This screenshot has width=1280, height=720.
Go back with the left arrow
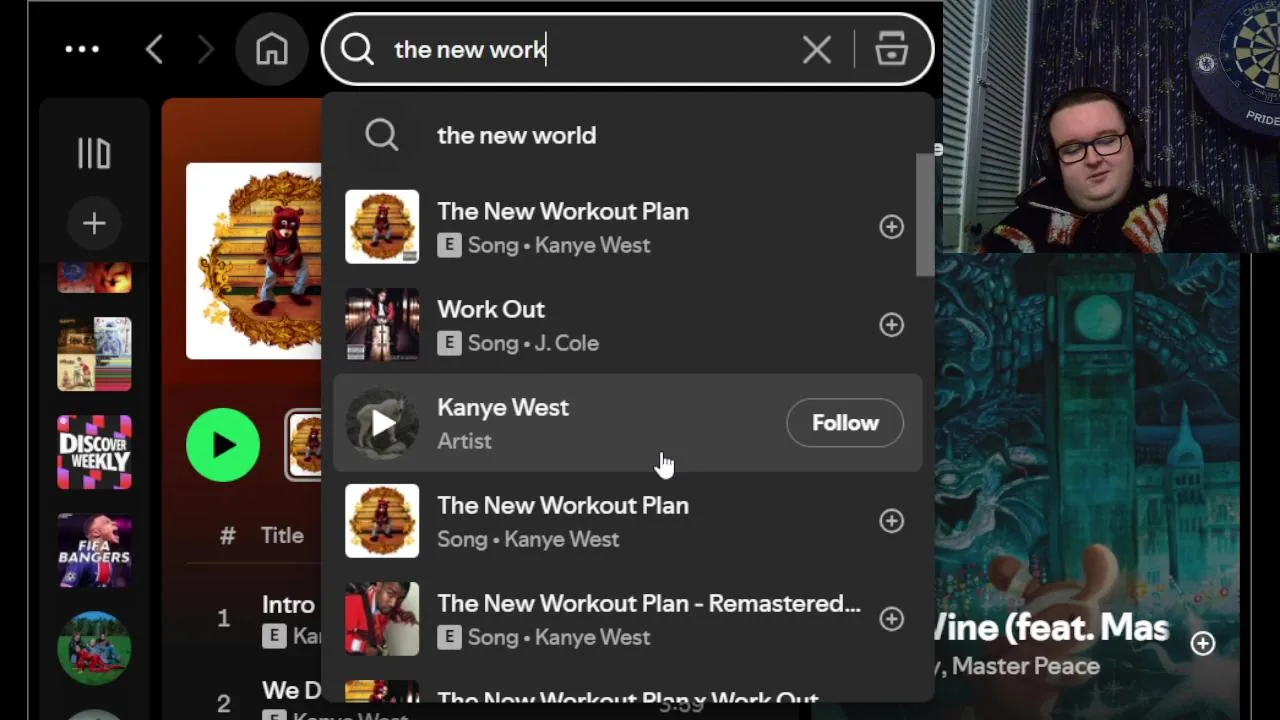154,49
